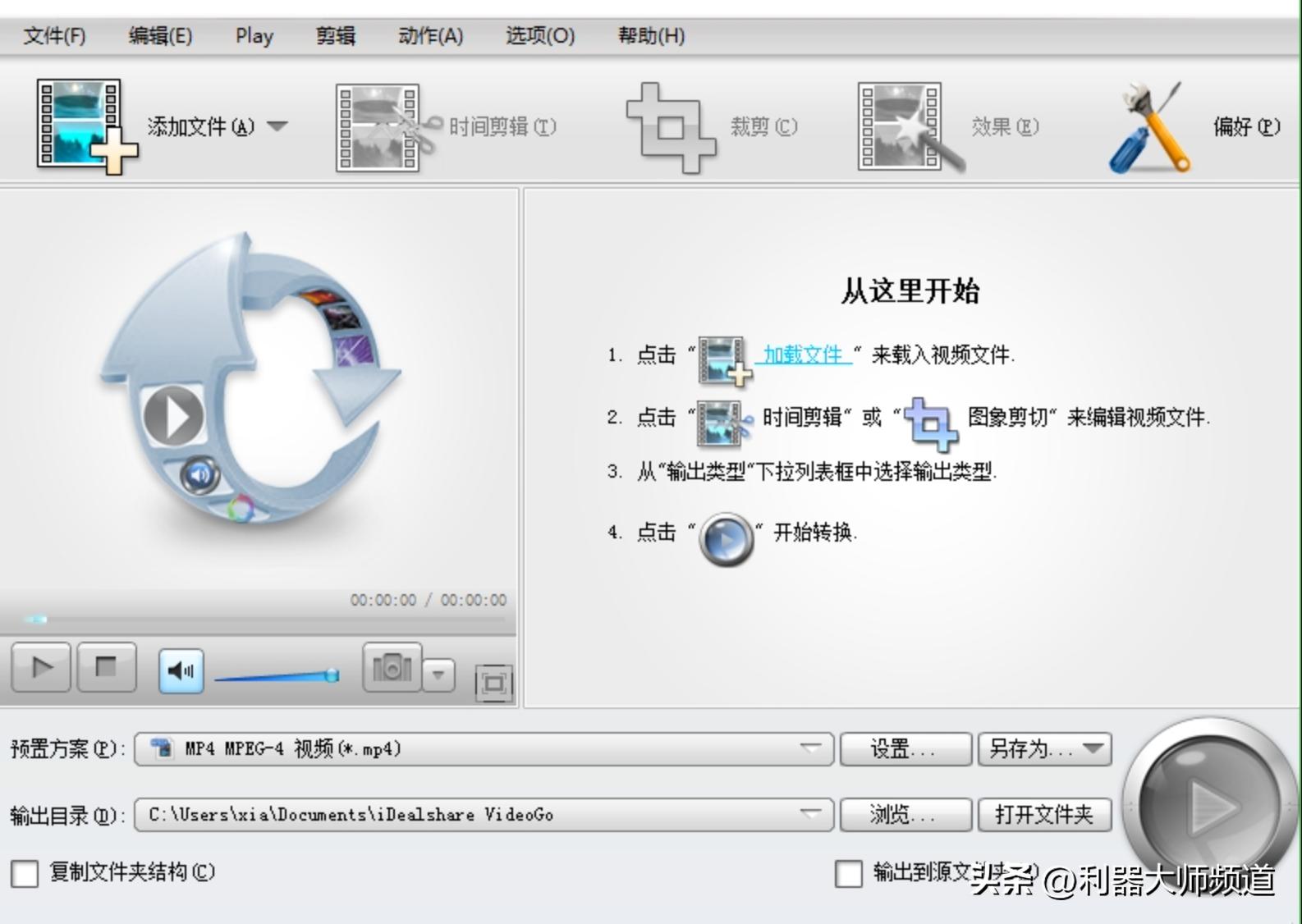
Task: Take a snapshot with the camera button
Action: 392,668
